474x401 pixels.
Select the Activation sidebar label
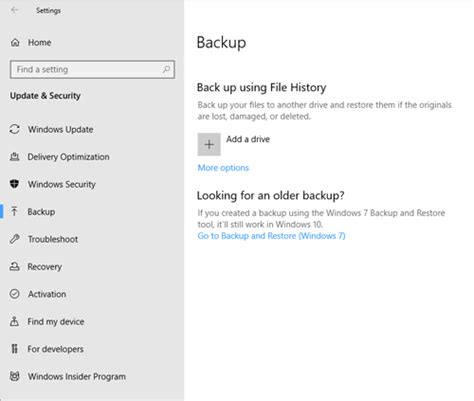[47, 294]
